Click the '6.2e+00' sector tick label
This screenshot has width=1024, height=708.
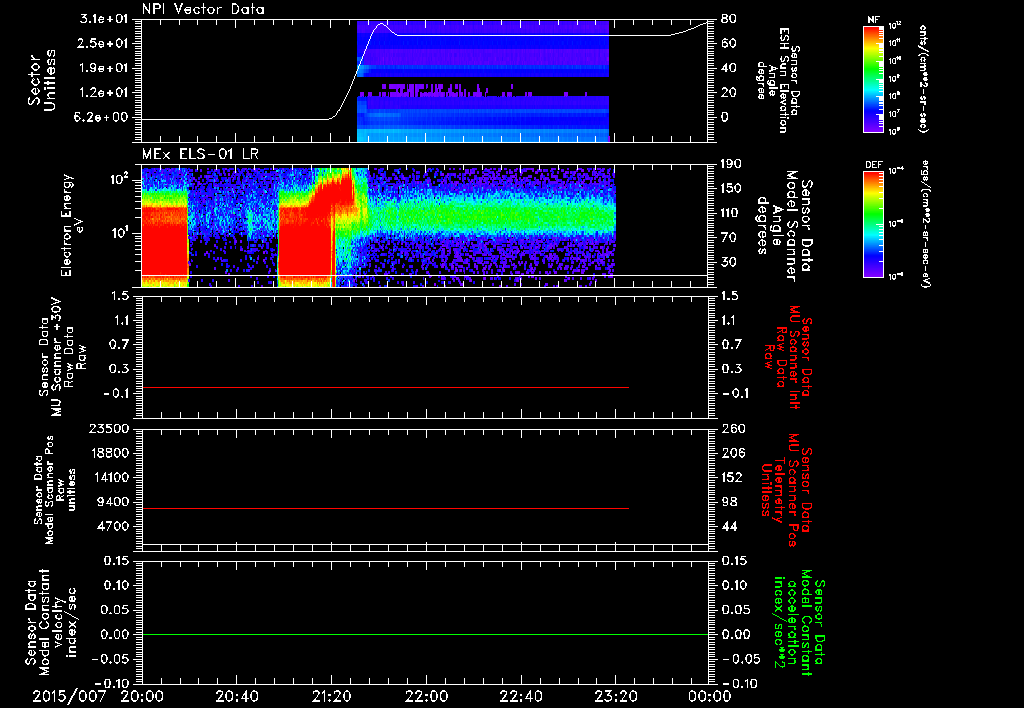[x=102, y=118]
